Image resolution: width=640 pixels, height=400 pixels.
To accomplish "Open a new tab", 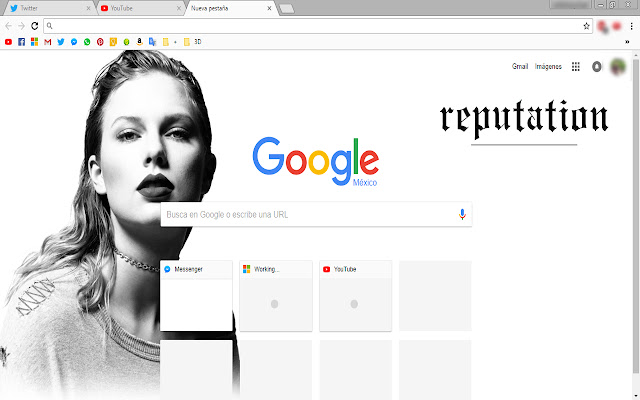I will pyautogui.click(x=287, y=9).
